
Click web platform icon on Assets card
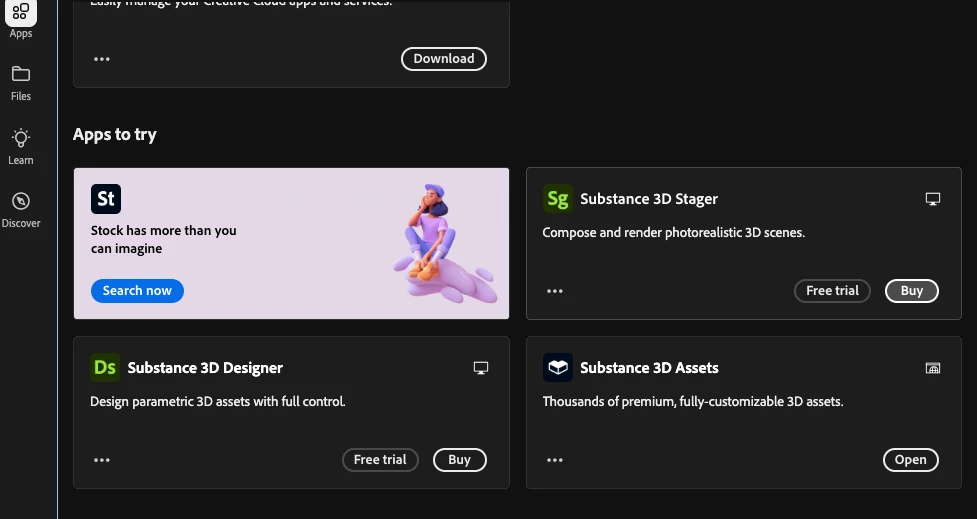pyautogui.click(x=933, y=368)
